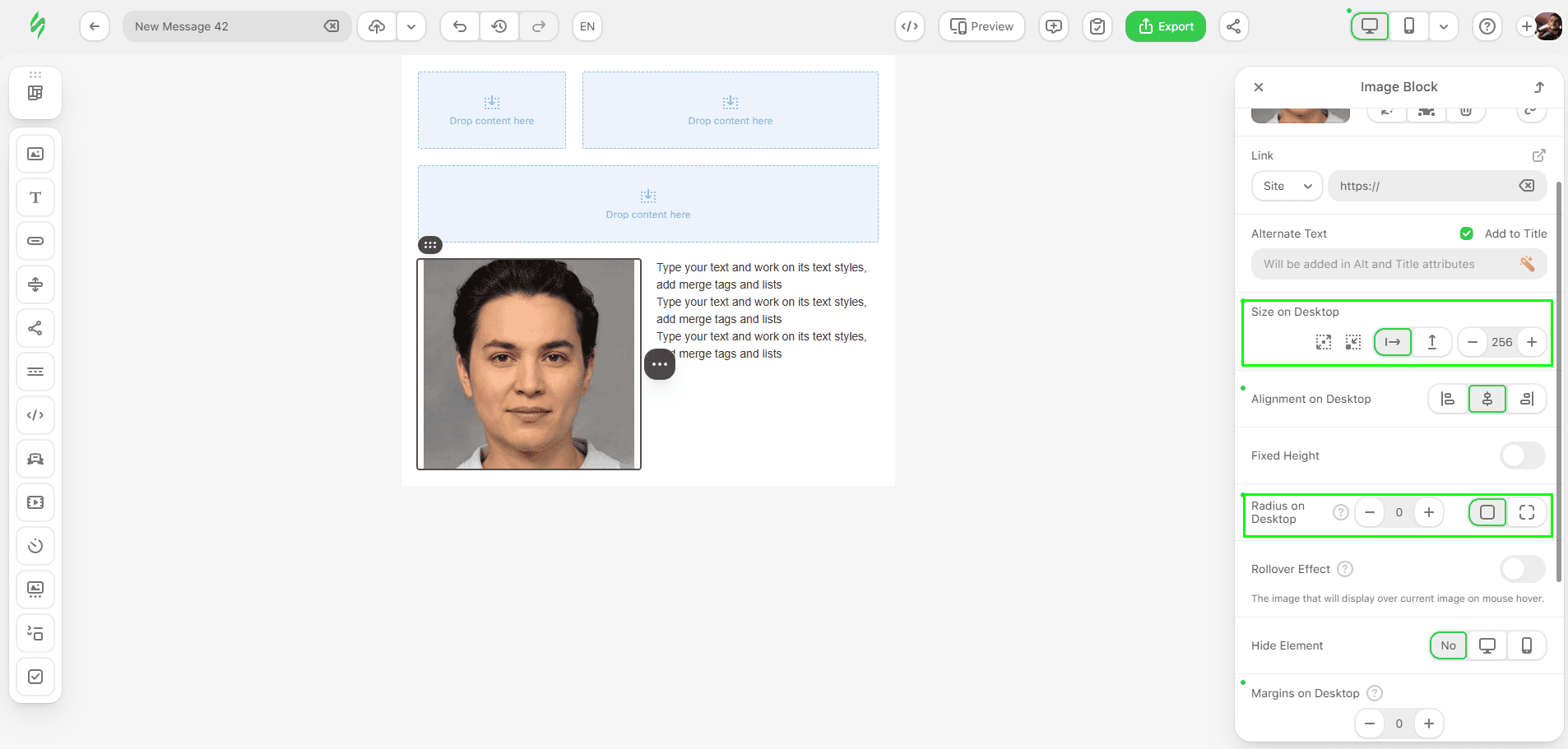Redo the last action

tap(539, 26)
